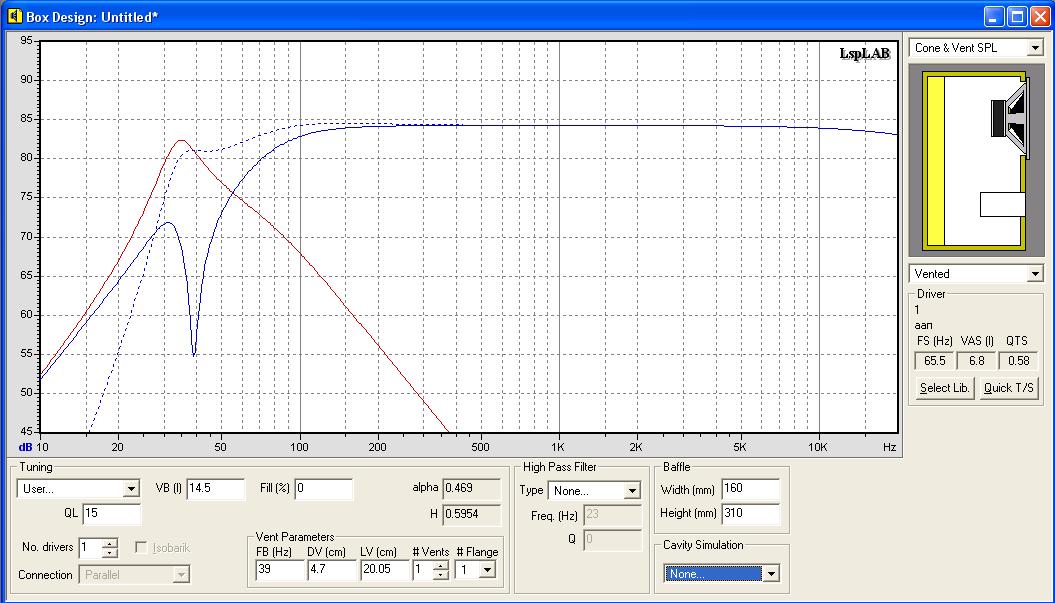The width and height of the screenshot is (1055, 603).
Task: Click the VAS (l) value field 6.8
Action: (976, 361)
